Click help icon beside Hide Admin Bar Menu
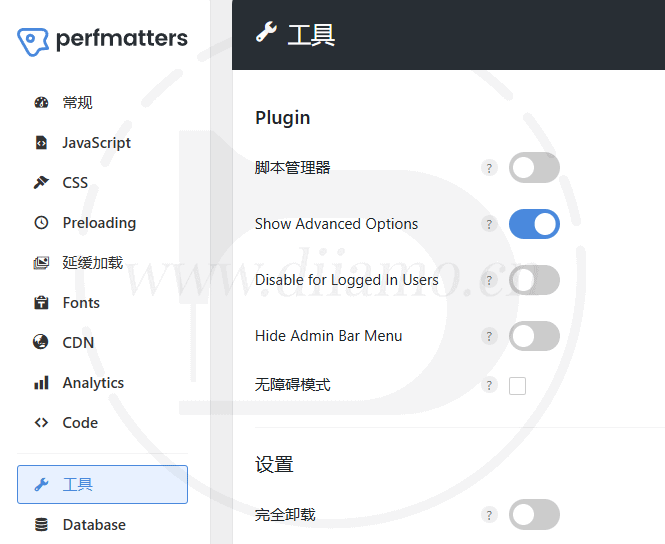665x544 pixels. point(489,336)
